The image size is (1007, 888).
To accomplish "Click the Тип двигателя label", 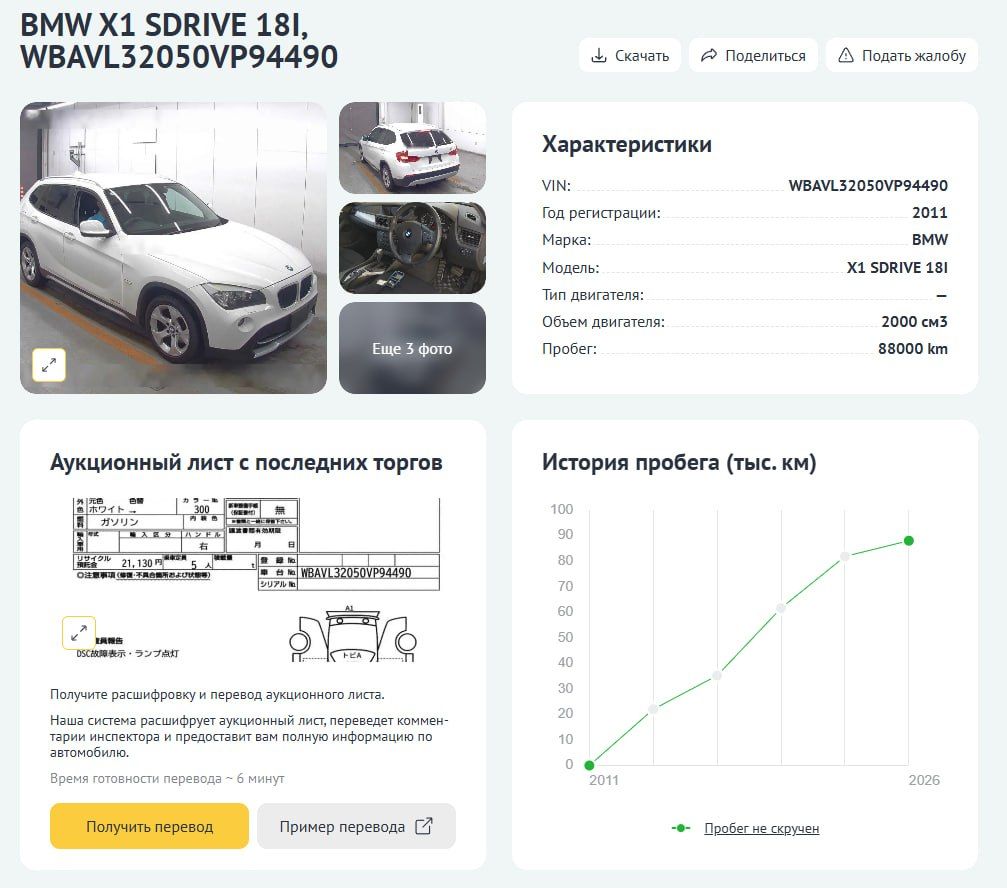I will click(x=592, y=295).
